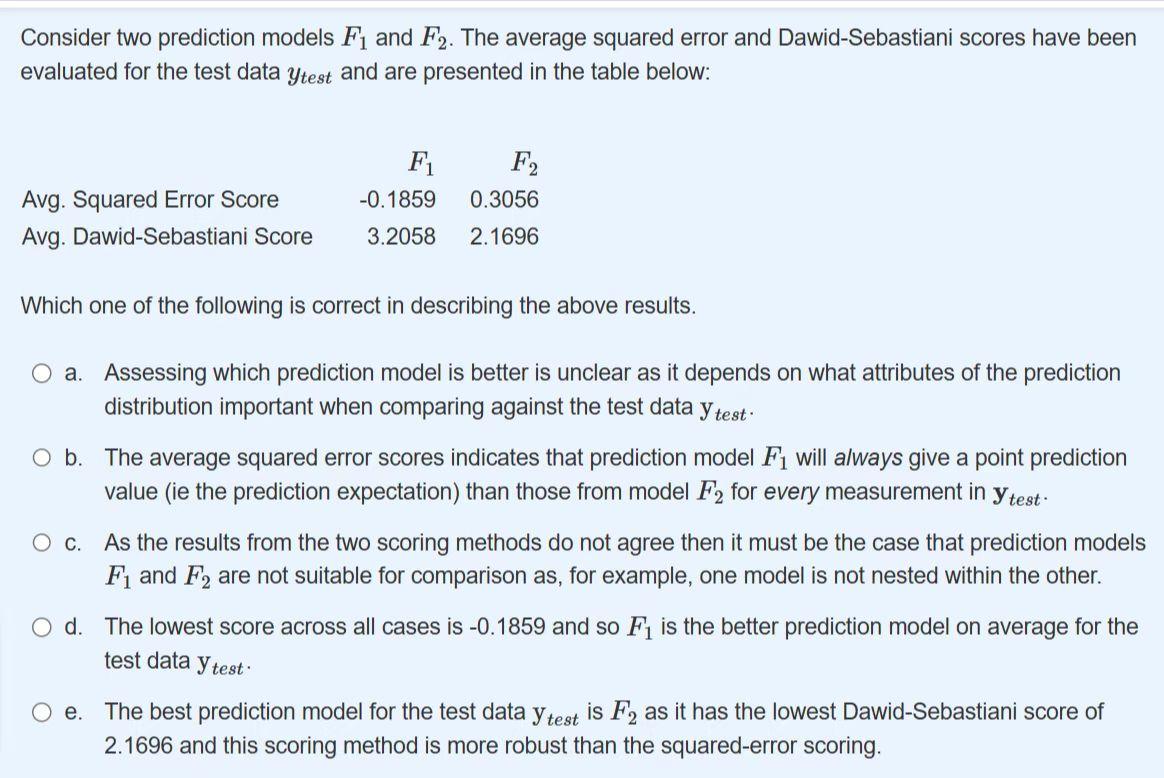Screen dimensions: 1164x778
Task: Select answer option a radio button
Action: coord(42,373)
